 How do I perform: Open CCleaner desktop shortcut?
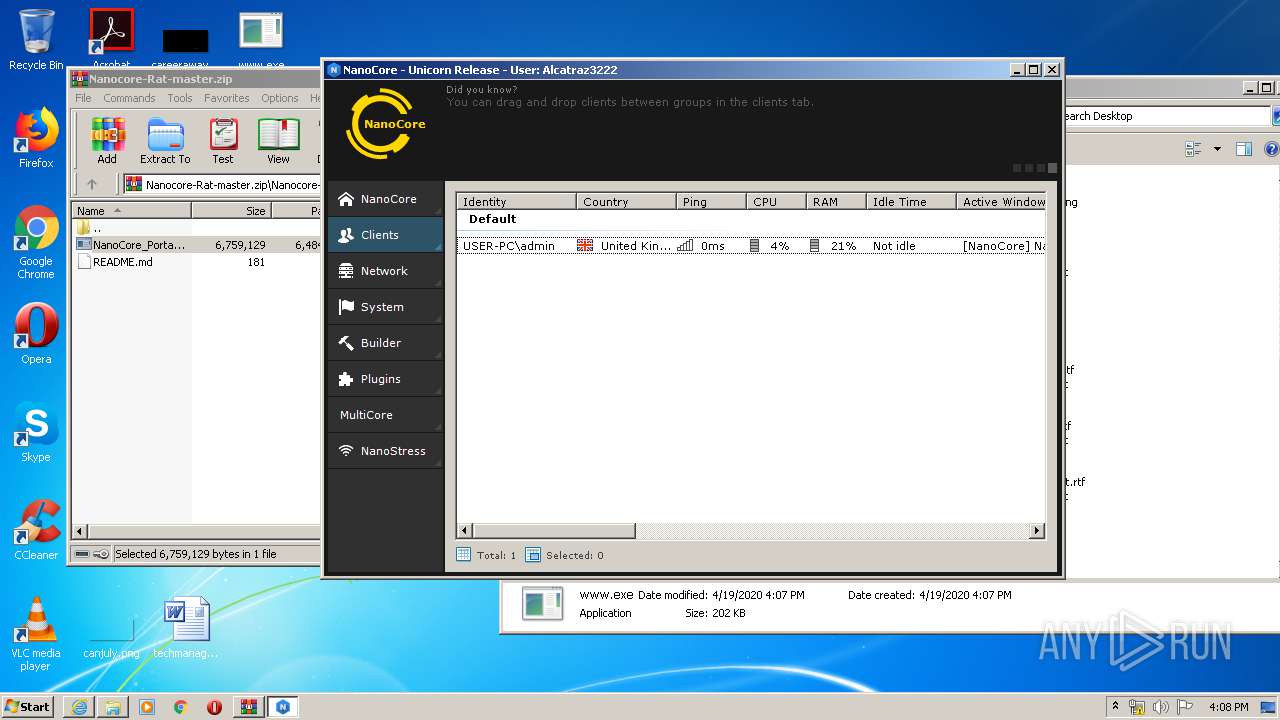36,531
